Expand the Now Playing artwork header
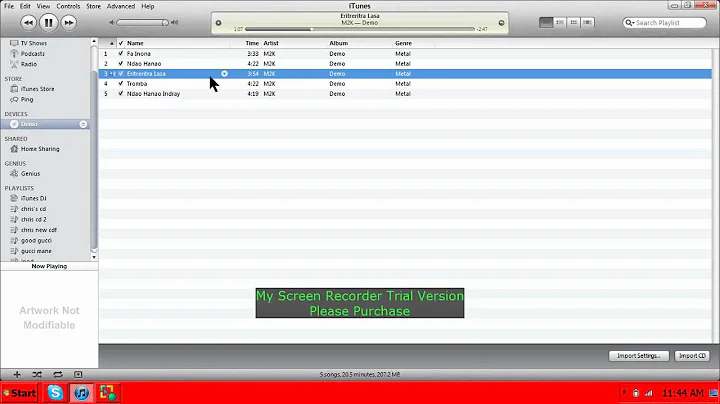720x404 pixels. [x=49, y=266]
